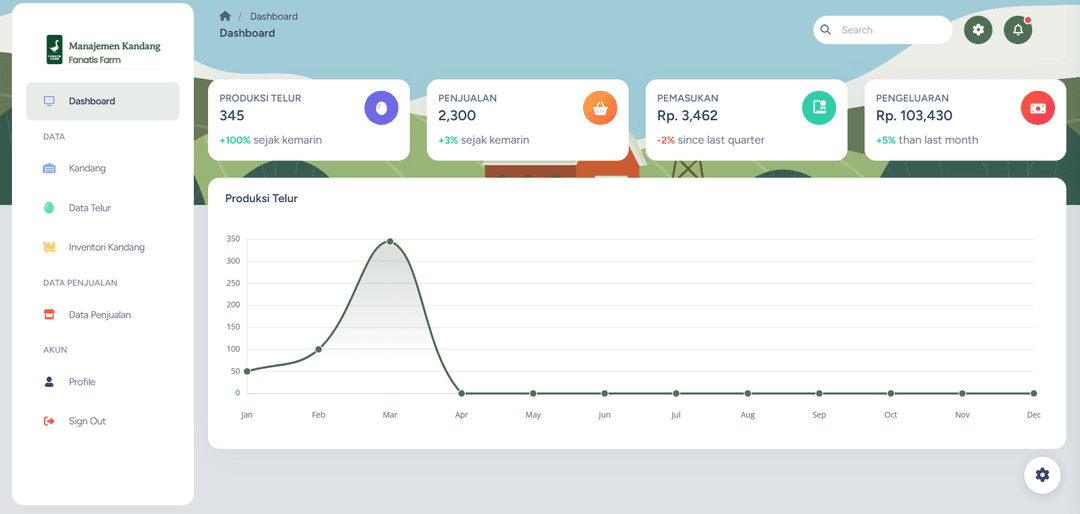
Task: Click the Feb data point on chart
Action: [x=318, y=349]
